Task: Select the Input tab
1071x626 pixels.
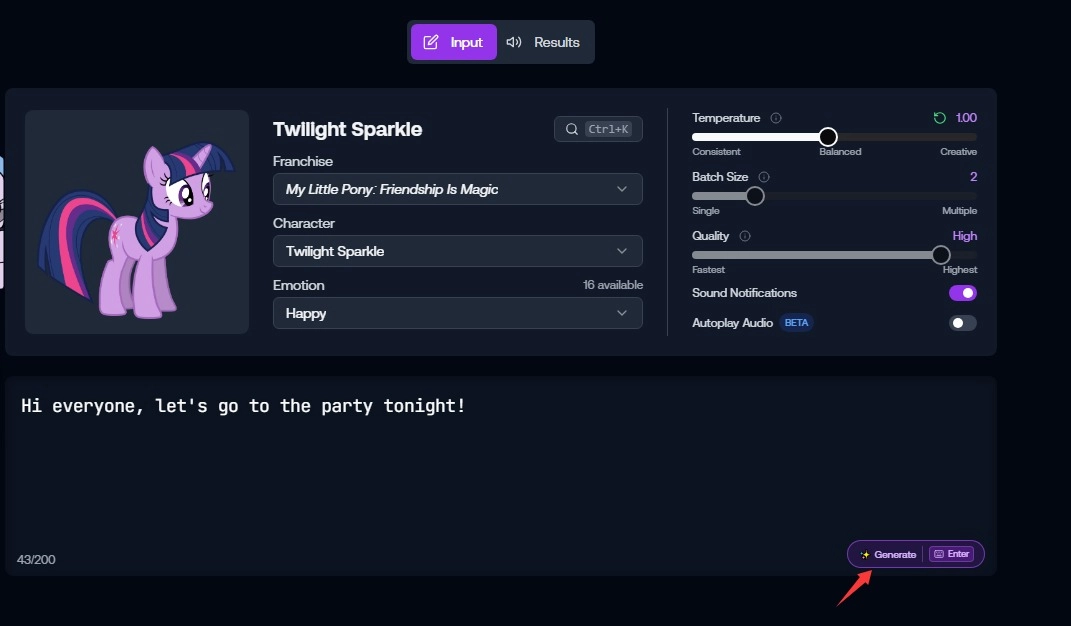Action: point(453,42)
